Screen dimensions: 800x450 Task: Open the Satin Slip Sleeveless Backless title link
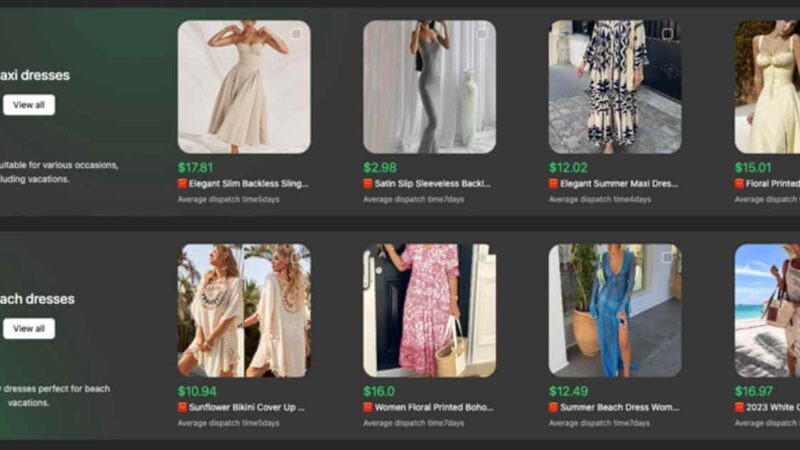point(434,184)
